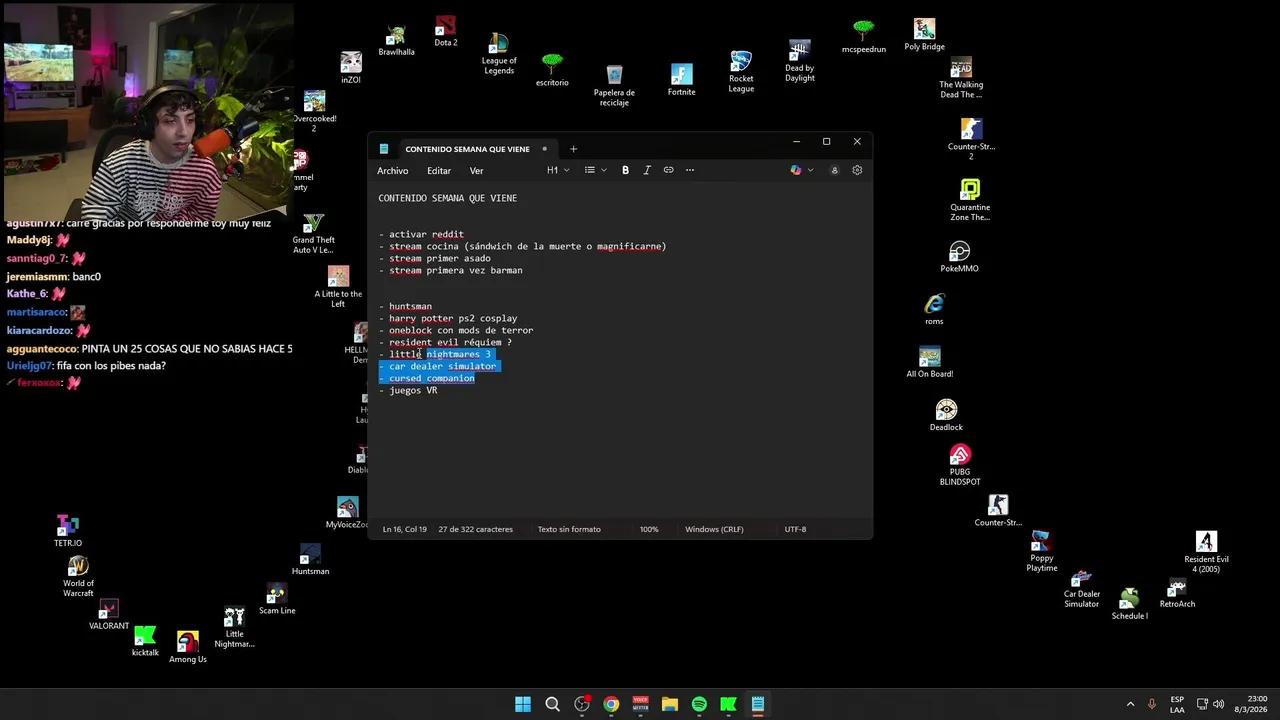Open the Archivo menu
The image size is (1280, 720).
pos(392,171)
